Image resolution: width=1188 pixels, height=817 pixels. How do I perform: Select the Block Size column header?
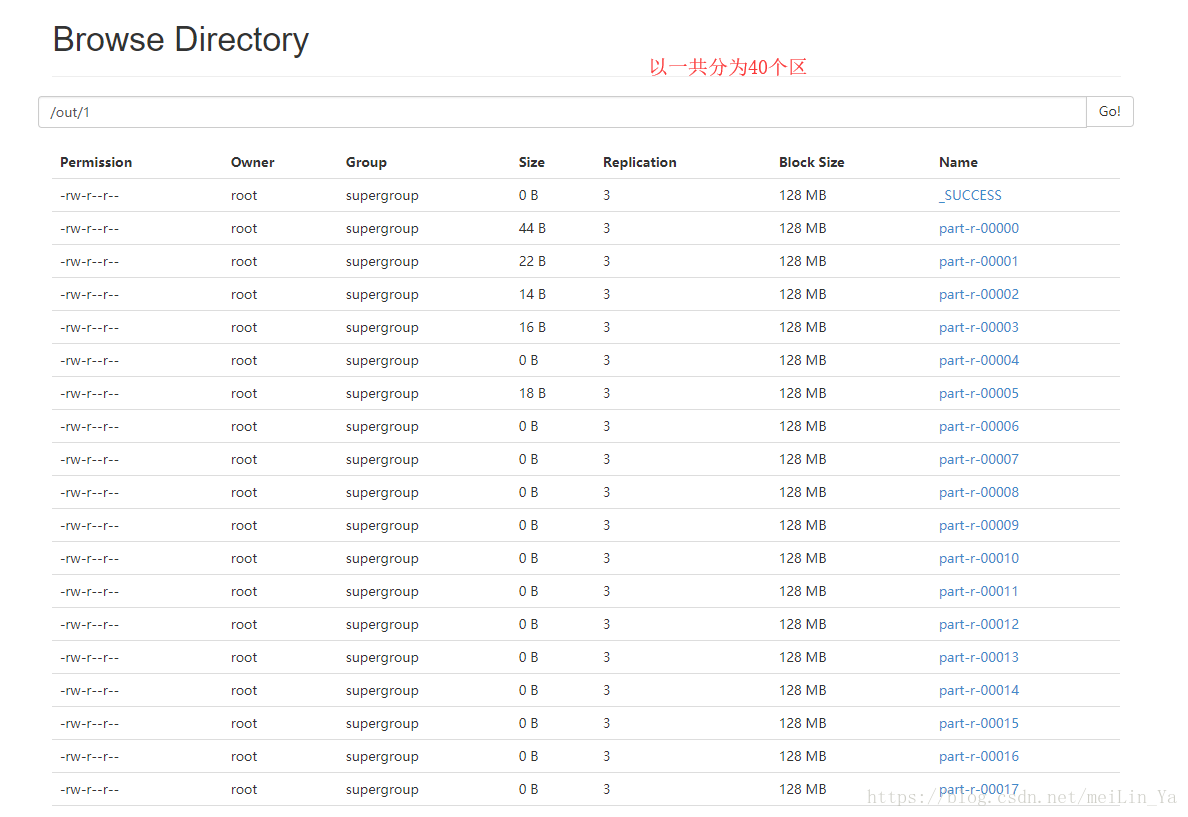pos(811,162)
